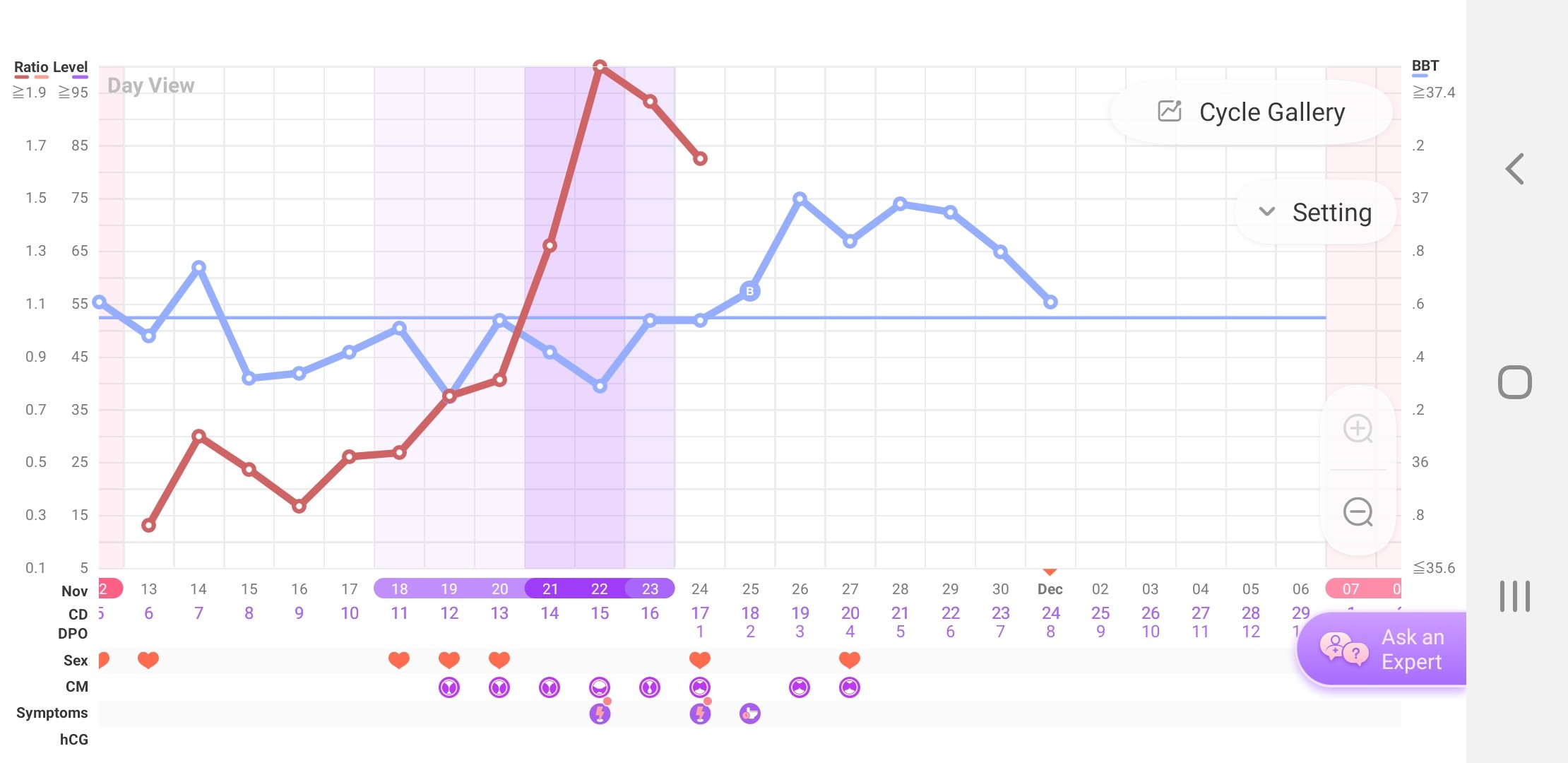This screenshot has width=1568, height=763.
Task: Tap the Android back arrow
Action: coord(1514,170)
